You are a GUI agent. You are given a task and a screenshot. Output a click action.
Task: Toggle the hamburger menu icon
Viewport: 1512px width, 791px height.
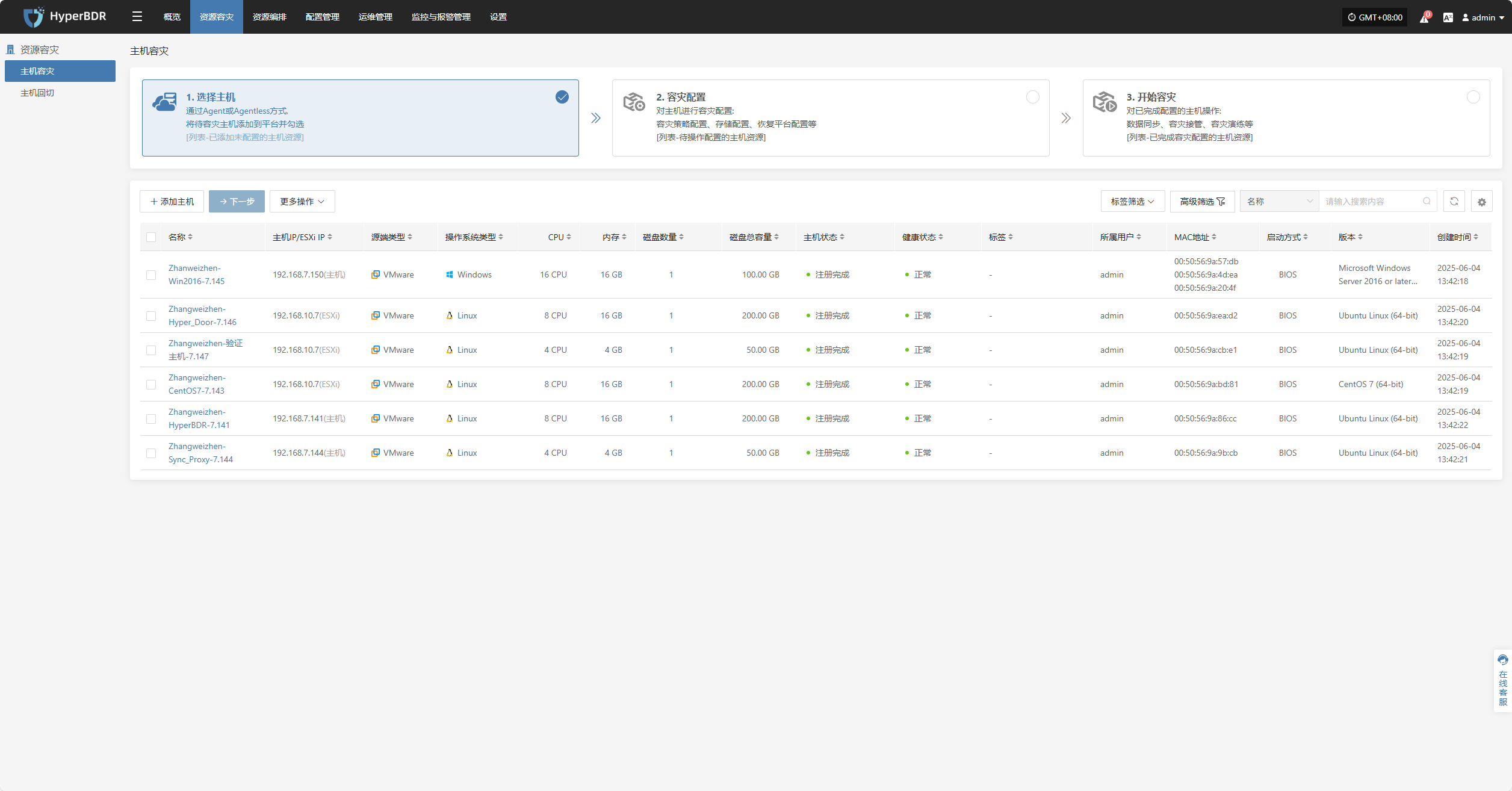(137, 17)
